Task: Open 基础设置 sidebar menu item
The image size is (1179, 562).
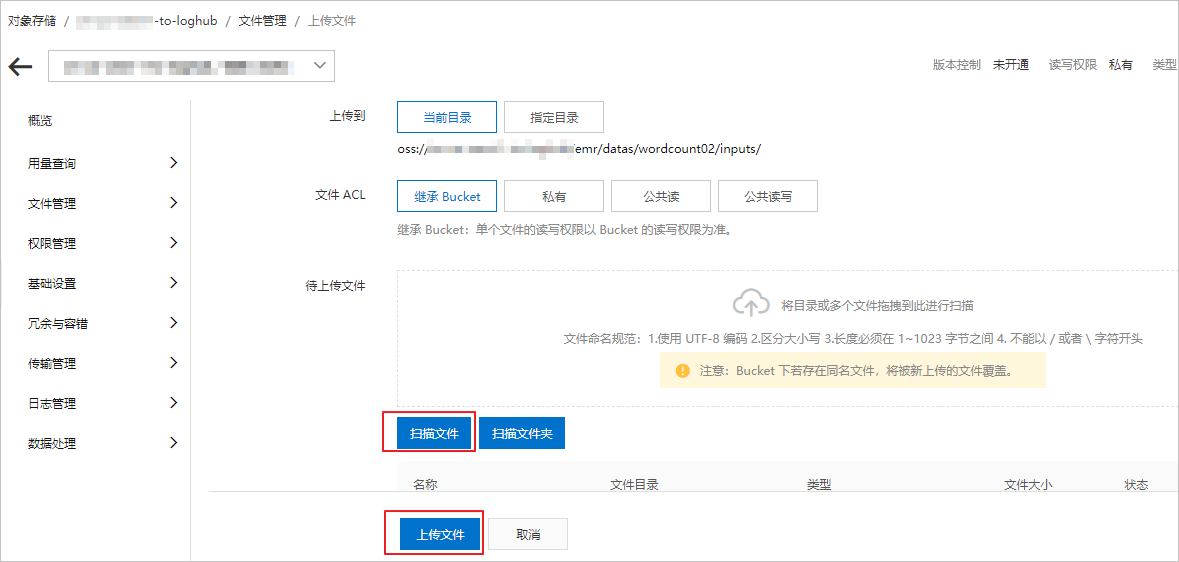Action: (x=51, y=284)
